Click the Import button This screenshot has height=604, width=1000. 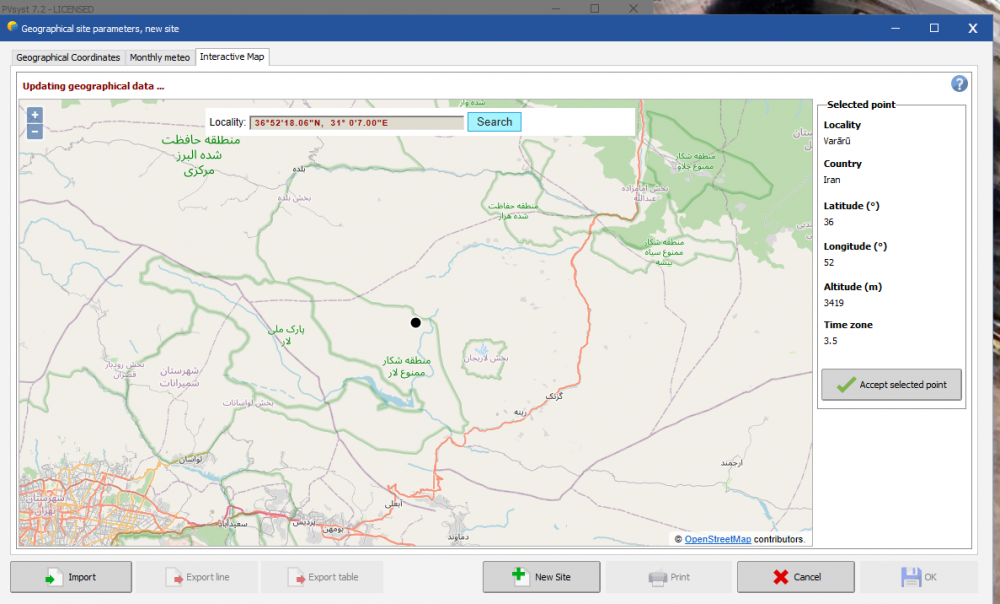pyautogui.click(x=71, y=577)
